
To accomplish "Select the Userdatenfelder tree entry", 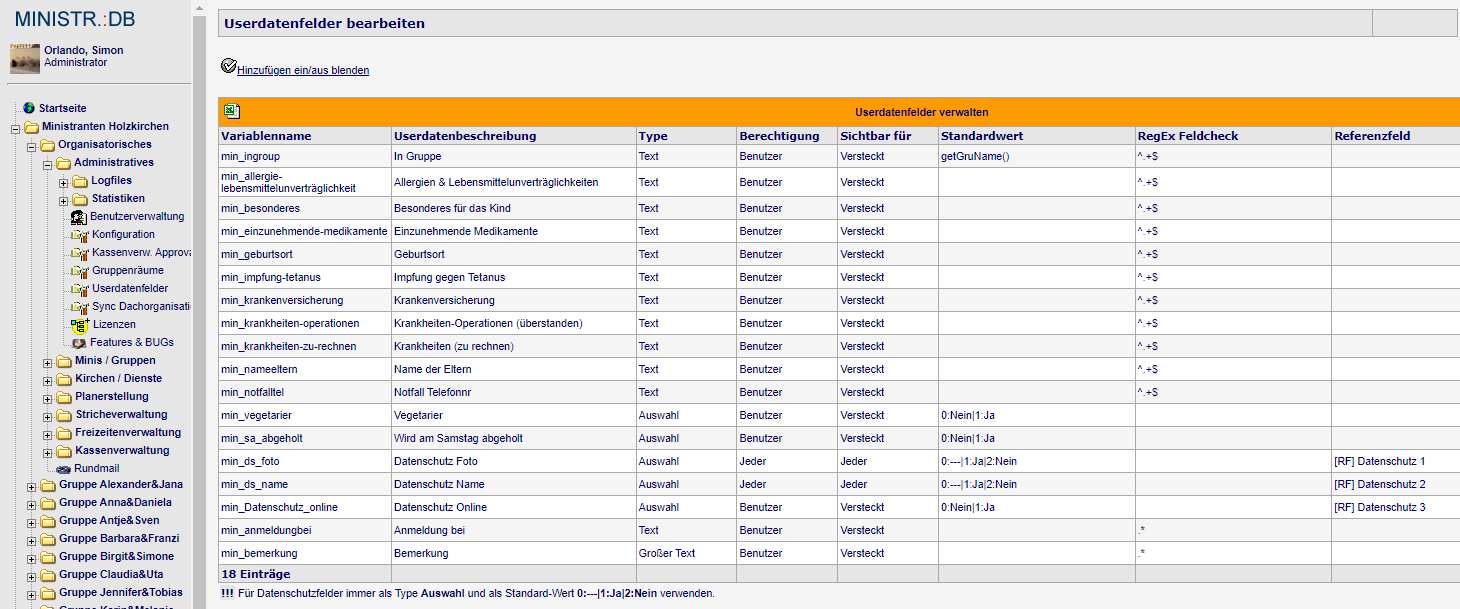I will [x=130, y=288].
